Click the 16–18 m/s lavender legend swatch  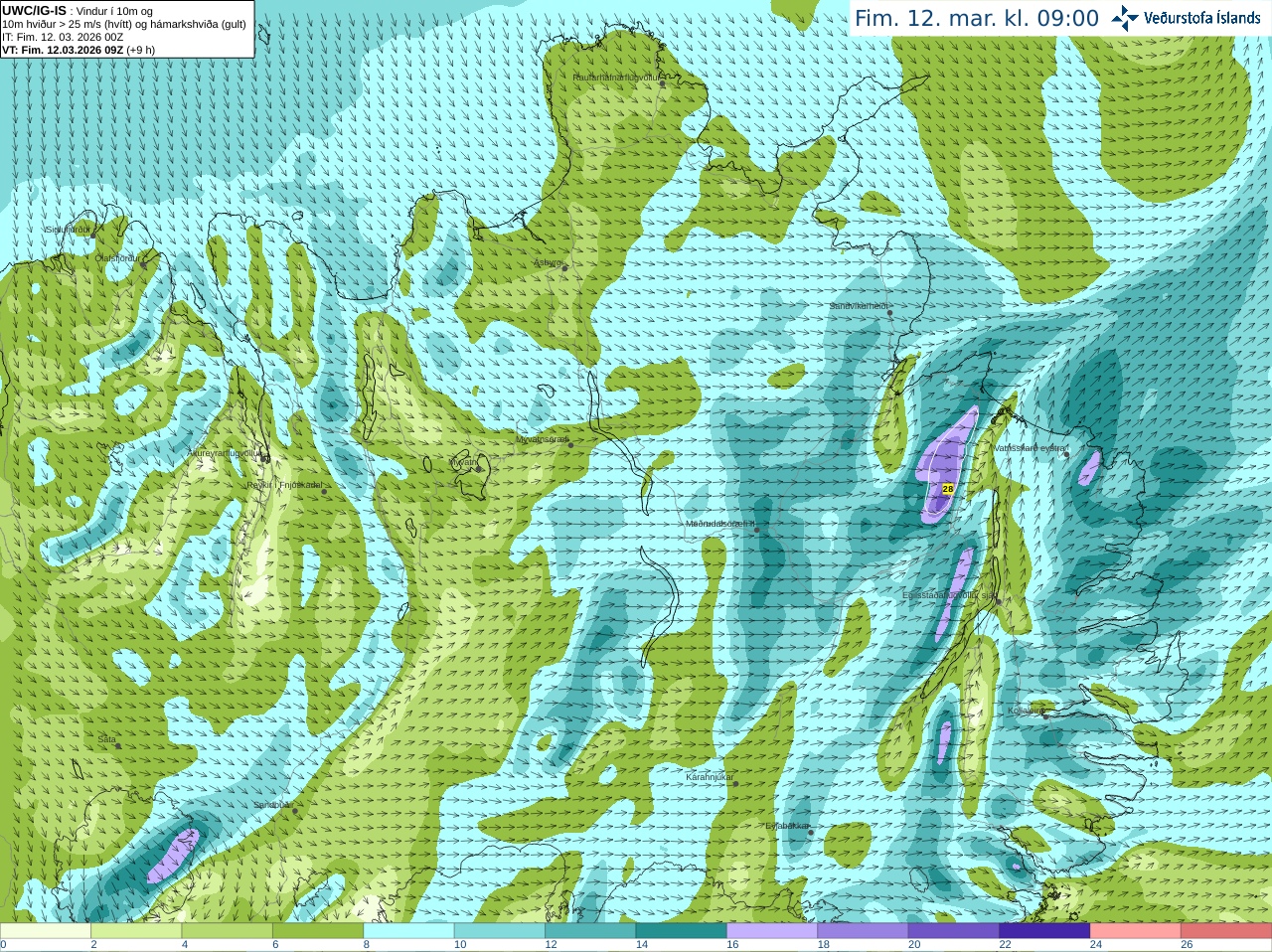(x=772, y=931)
